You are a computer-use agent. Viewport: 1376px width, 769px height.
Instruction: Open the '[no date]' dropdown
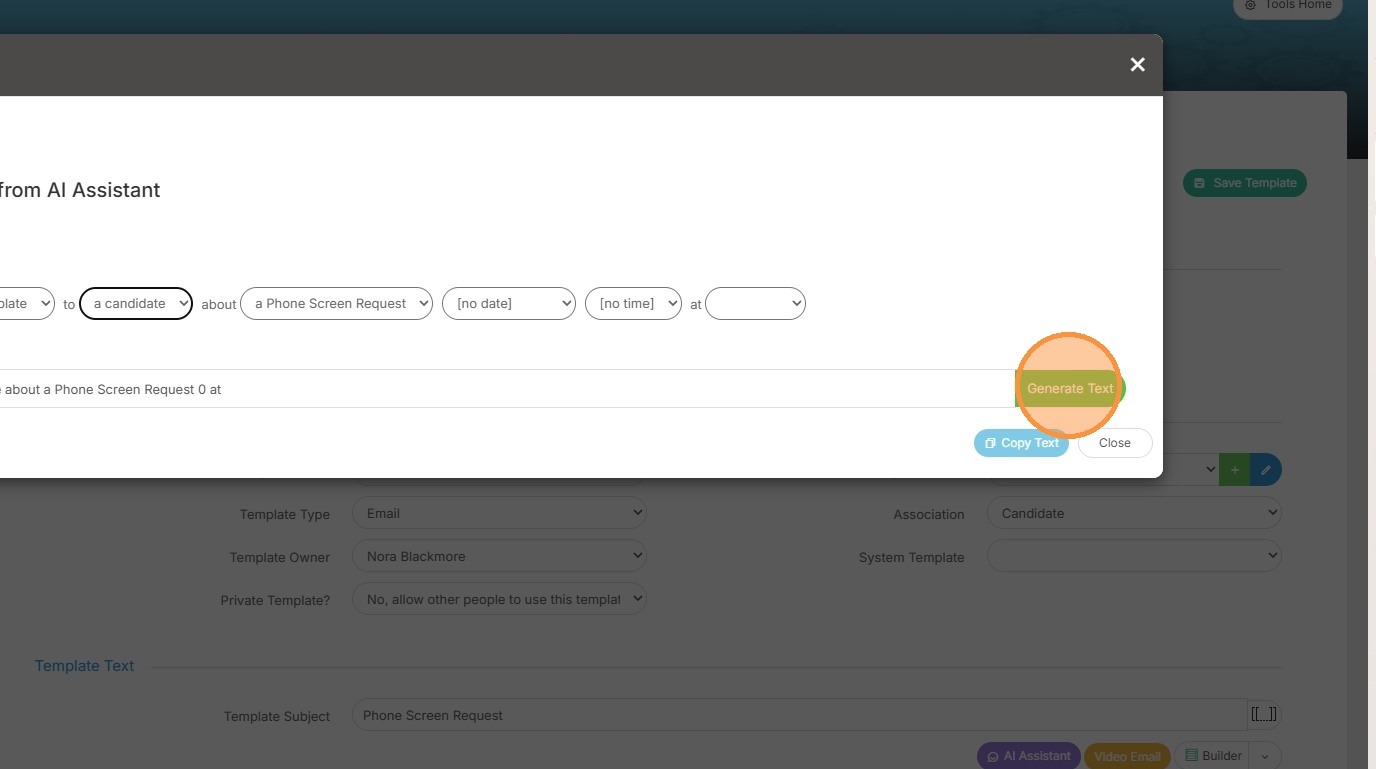click(509, 303)
